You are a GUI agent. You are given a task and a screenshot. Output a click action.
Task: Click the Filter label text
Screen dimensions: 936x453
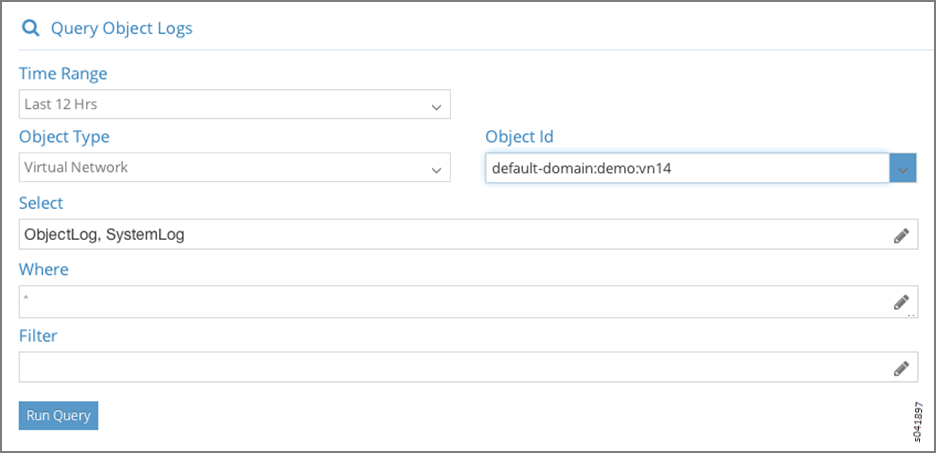click(38, 336)
